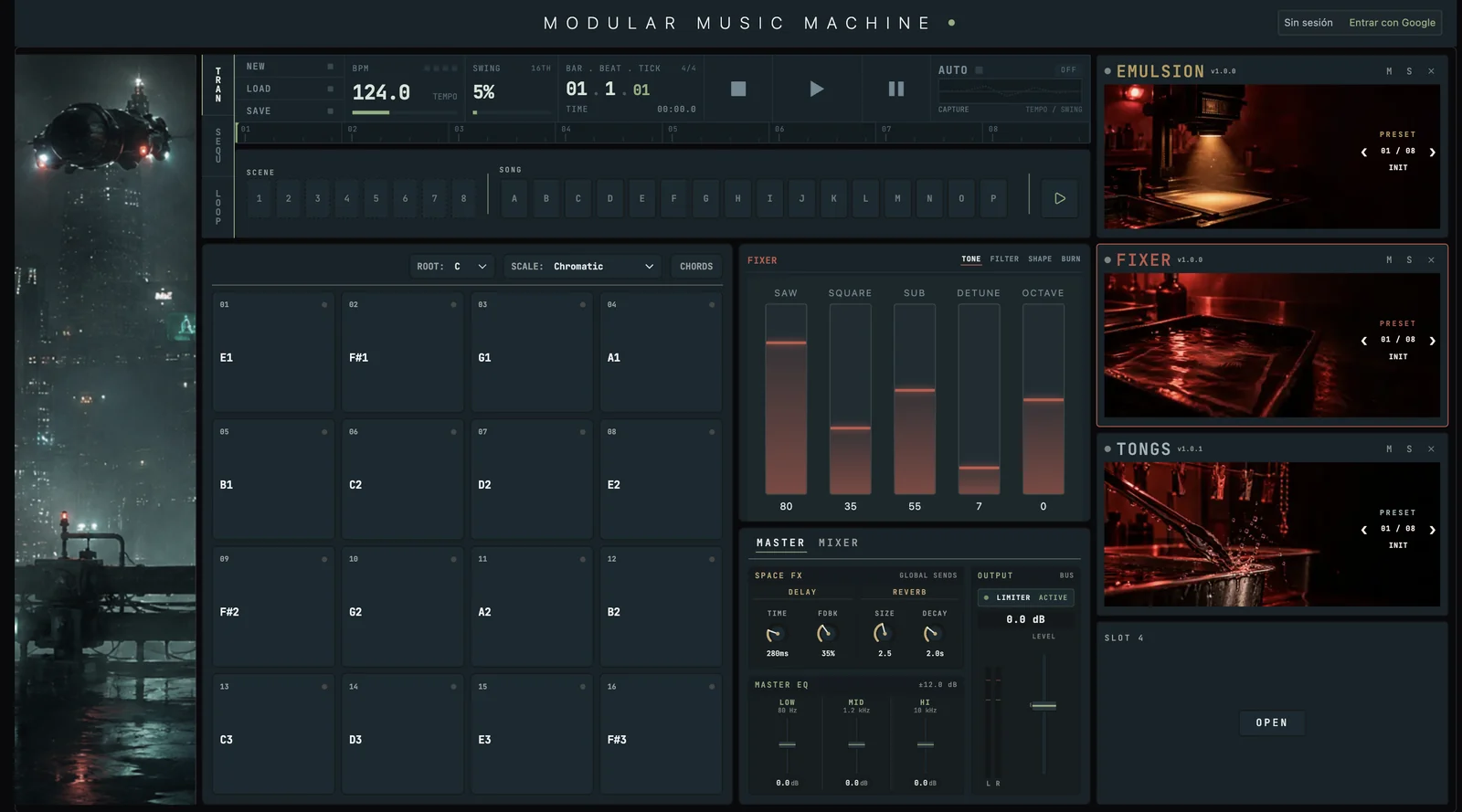Pause playback with the Pause button

[x=896, y=89]
